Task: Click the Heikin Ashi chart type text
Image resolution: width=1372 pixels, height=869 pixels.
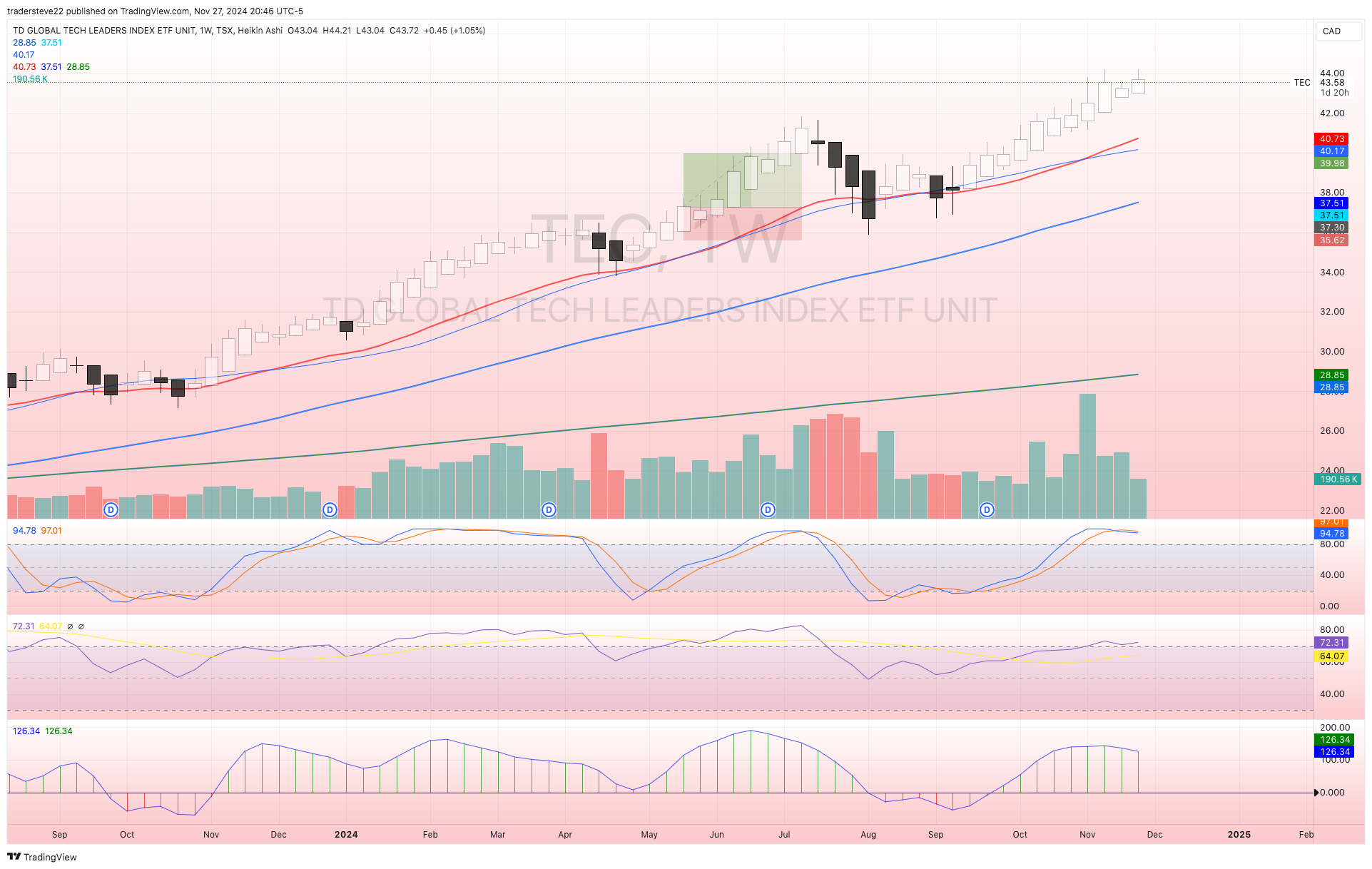Action: (x=260, y=31)
